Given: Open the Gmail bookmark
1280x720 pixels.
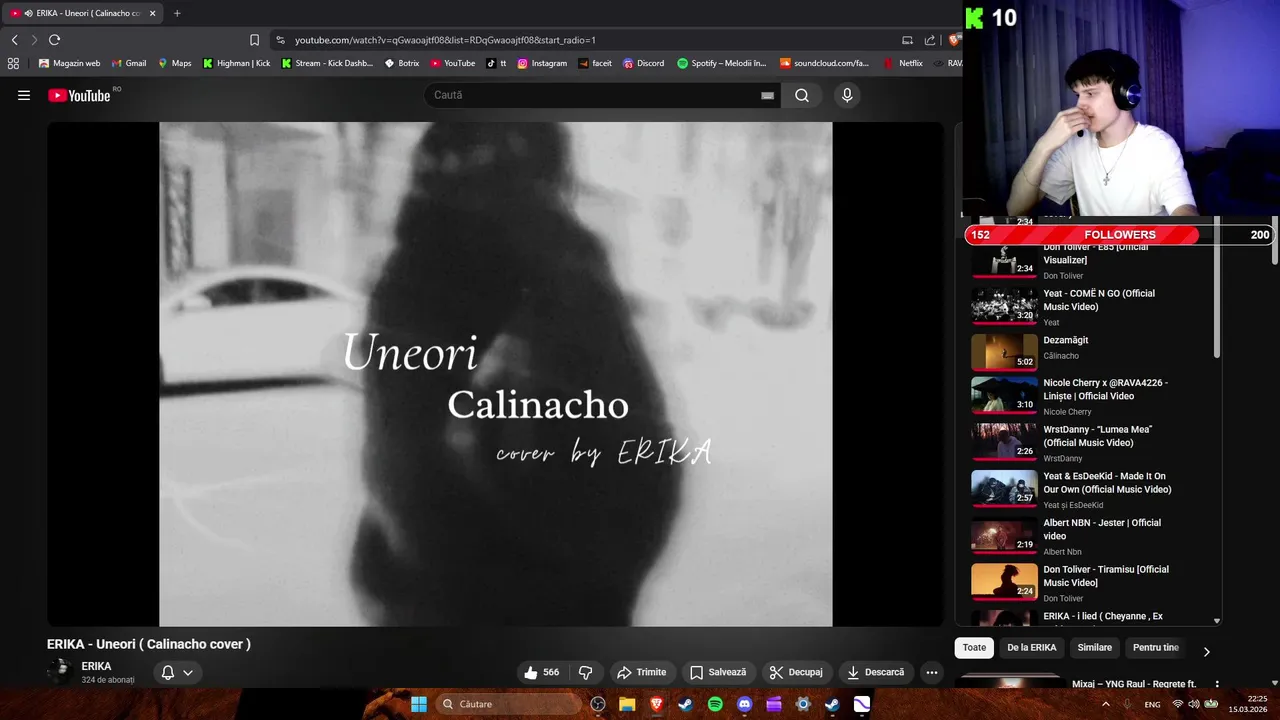Looking at the screenshot, I should pyautogui.click(x=128, y=63).
